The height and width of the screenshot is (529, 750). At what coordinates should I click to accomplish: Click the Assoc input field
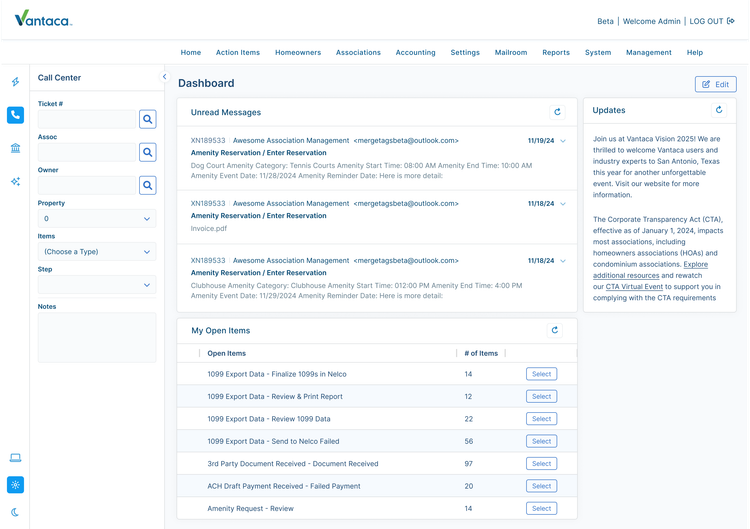tap(87, 152)
